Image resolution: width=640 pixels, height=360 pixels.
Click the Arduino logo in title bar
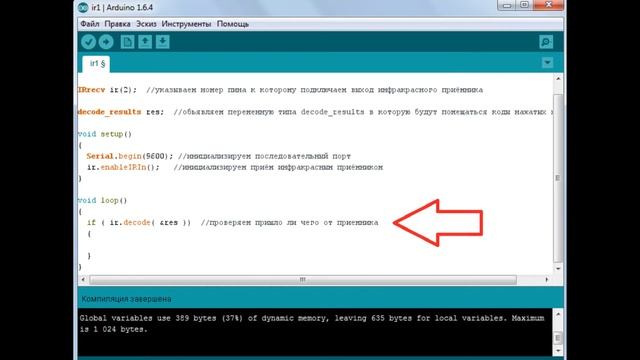83,7
